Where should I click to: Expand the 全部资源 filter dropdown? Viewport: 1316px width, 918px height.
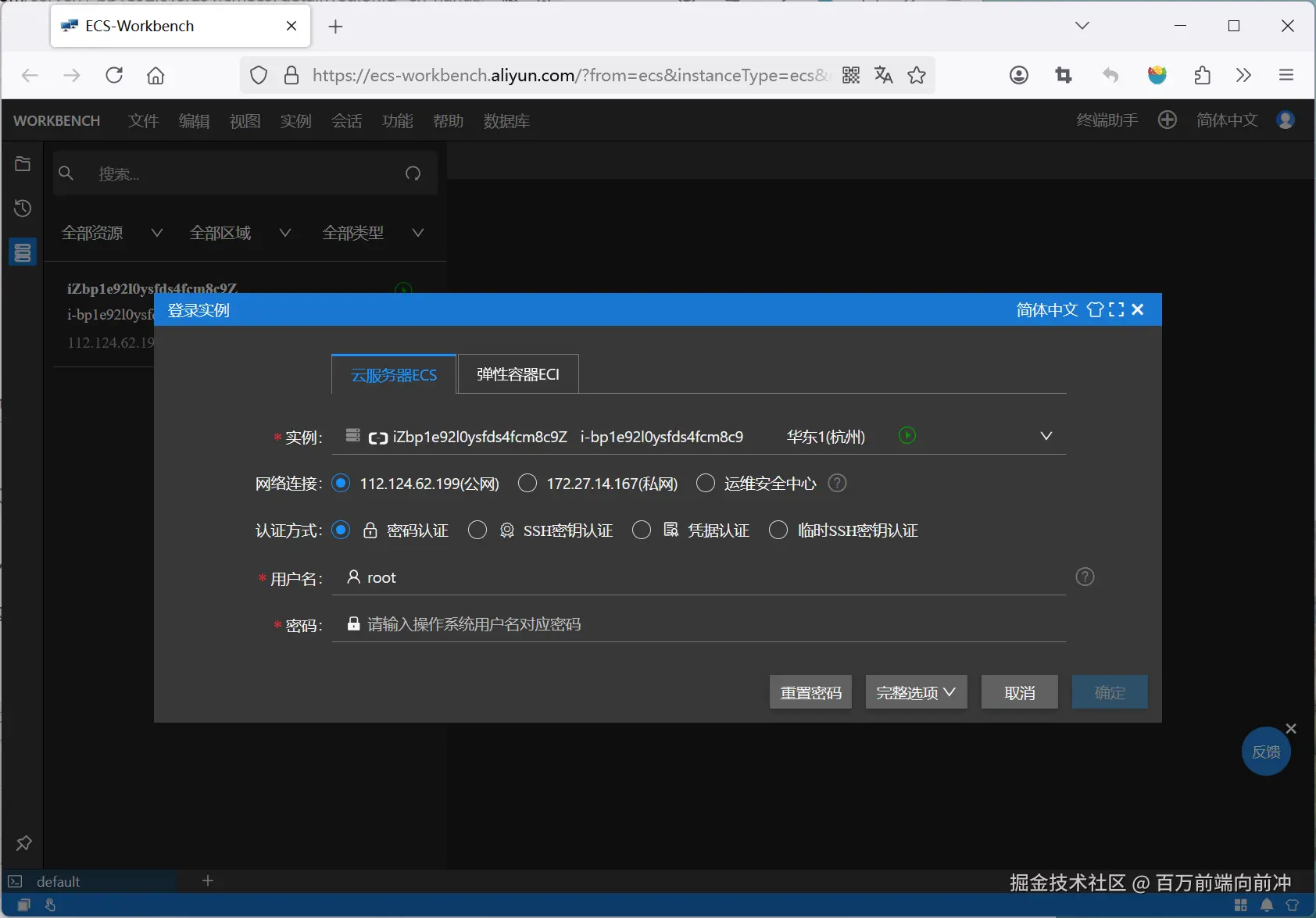tap(113, 232)
